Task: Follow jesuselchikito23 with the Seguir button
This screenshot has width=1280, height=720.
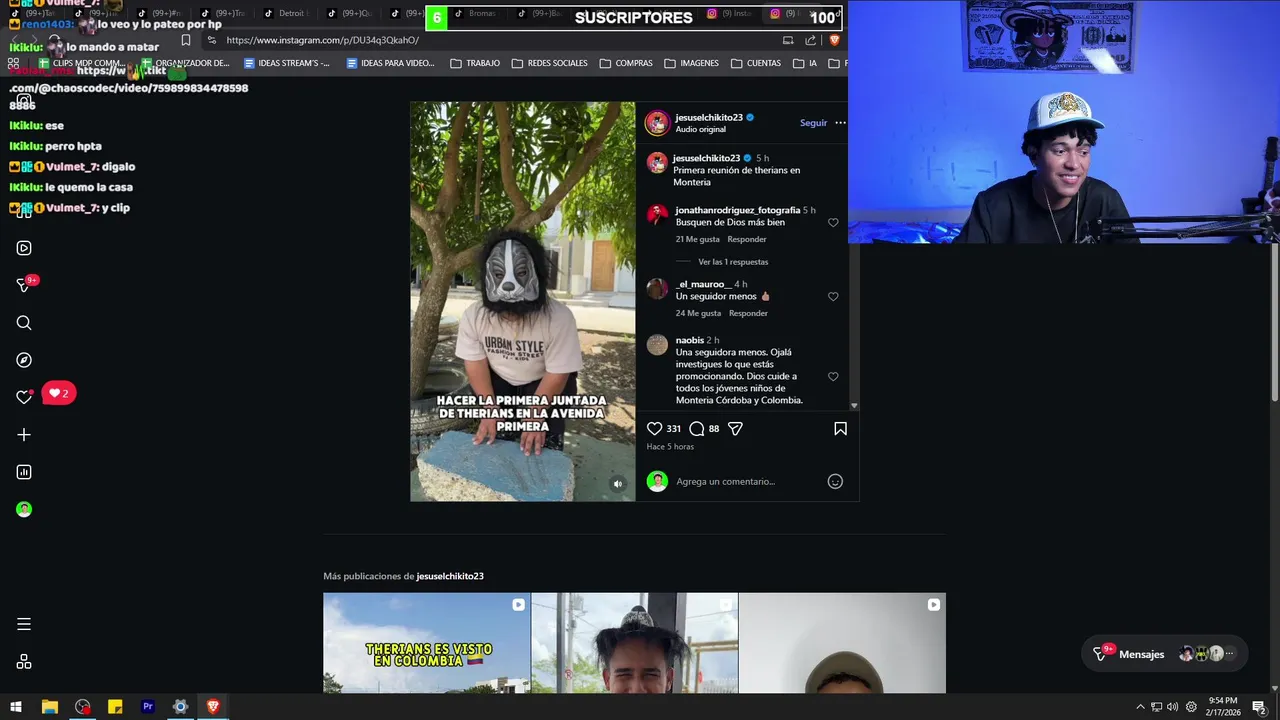Action: pyautogui.click(x=813, y=123)
